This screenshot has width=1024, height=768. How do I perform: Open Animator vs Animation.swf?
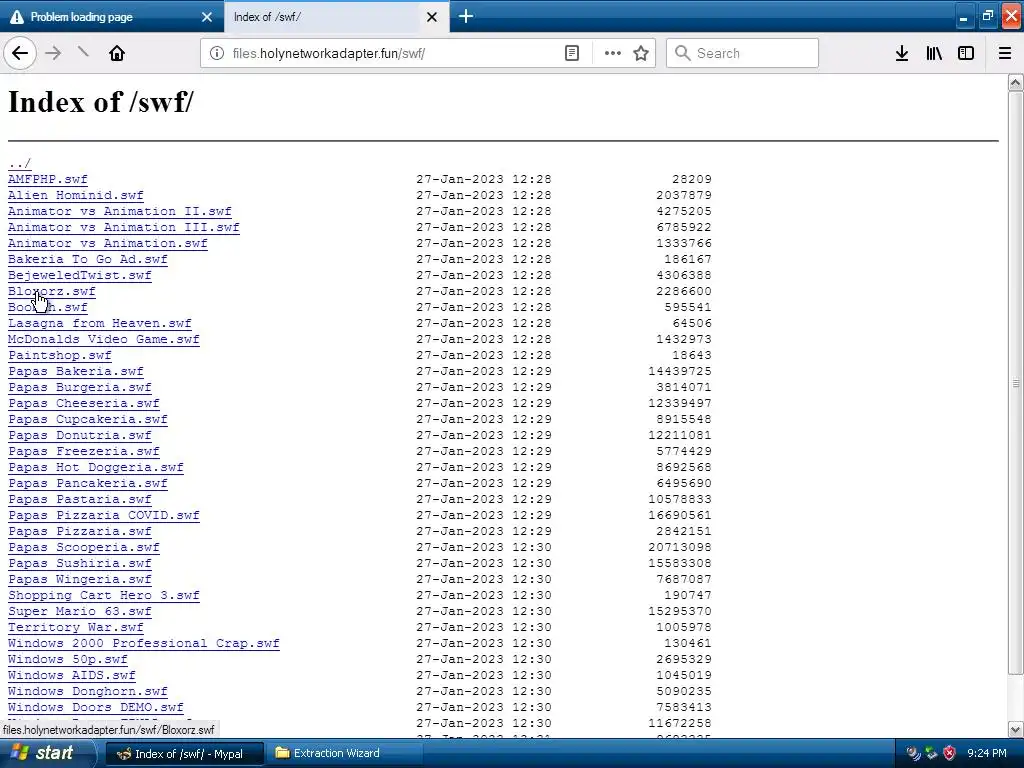coord(108,243)
